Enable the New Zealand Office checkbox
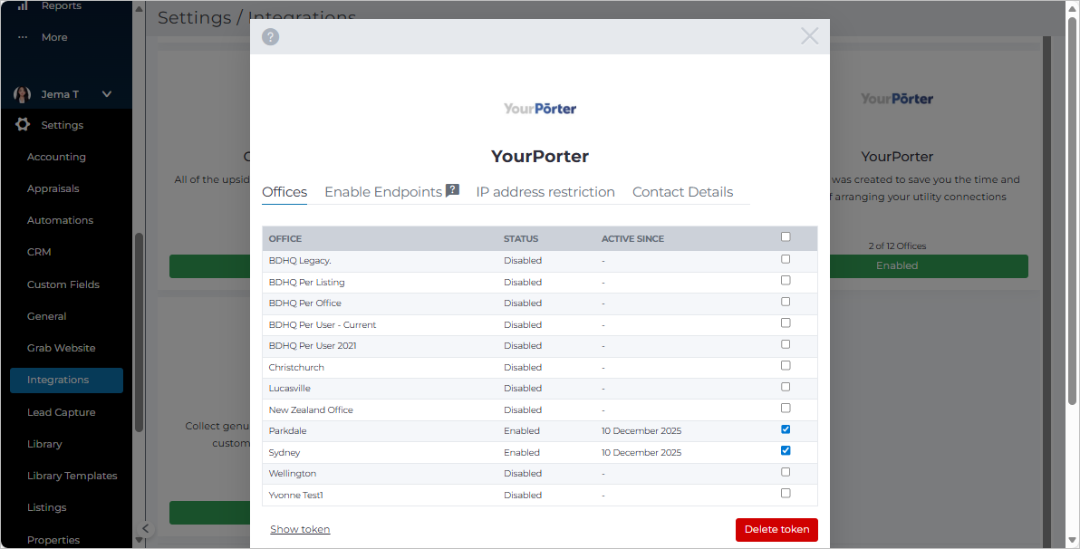 (x=786, y=408)
